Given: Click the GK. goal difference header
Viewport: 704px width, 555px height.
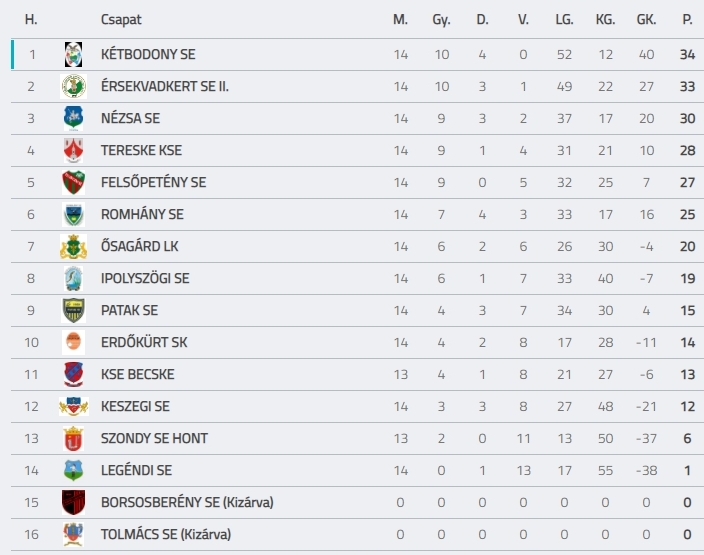Looking at the screenshot, I should 647,20.
